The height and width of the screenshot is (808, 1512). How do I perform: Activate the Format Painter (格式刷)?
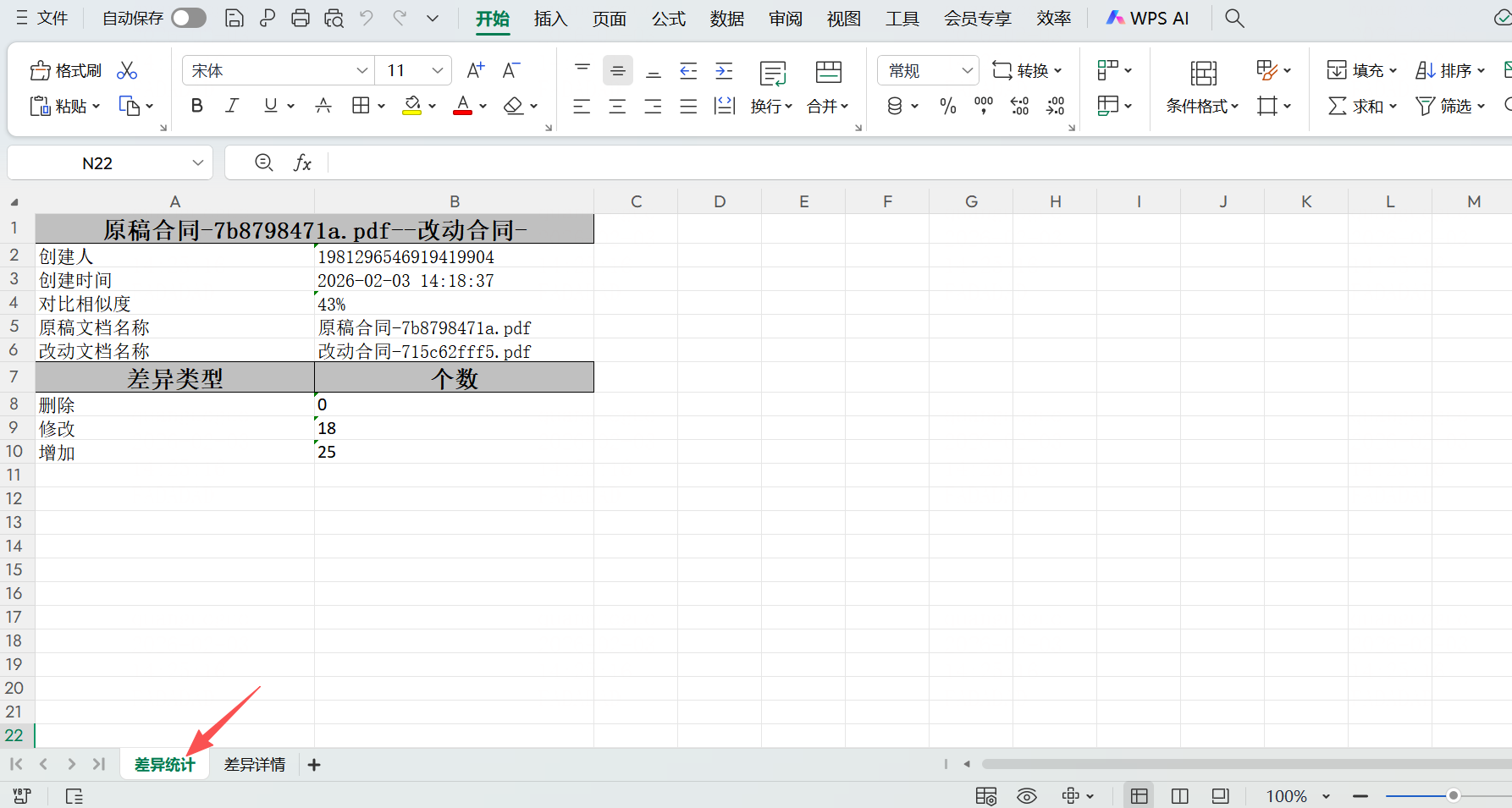point(65,71)
